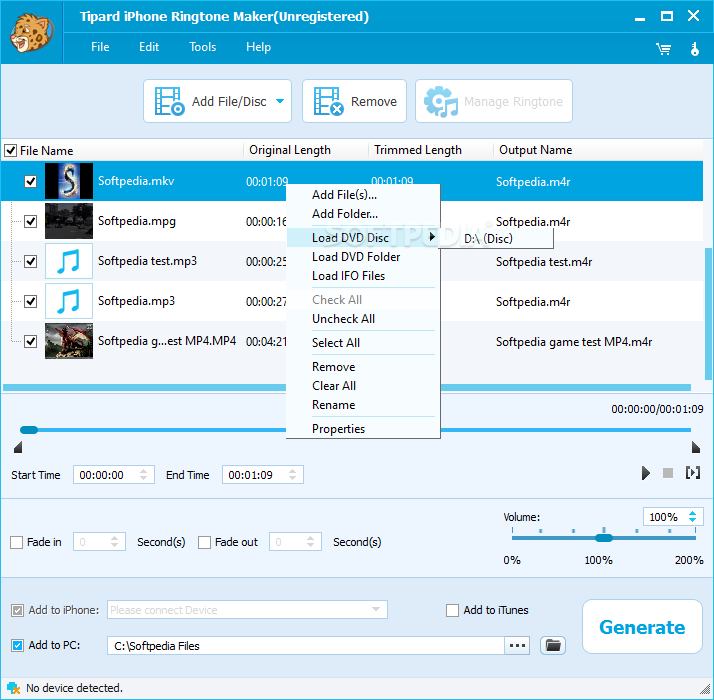Click the file list vertical scrollbar

coord(708,314)
